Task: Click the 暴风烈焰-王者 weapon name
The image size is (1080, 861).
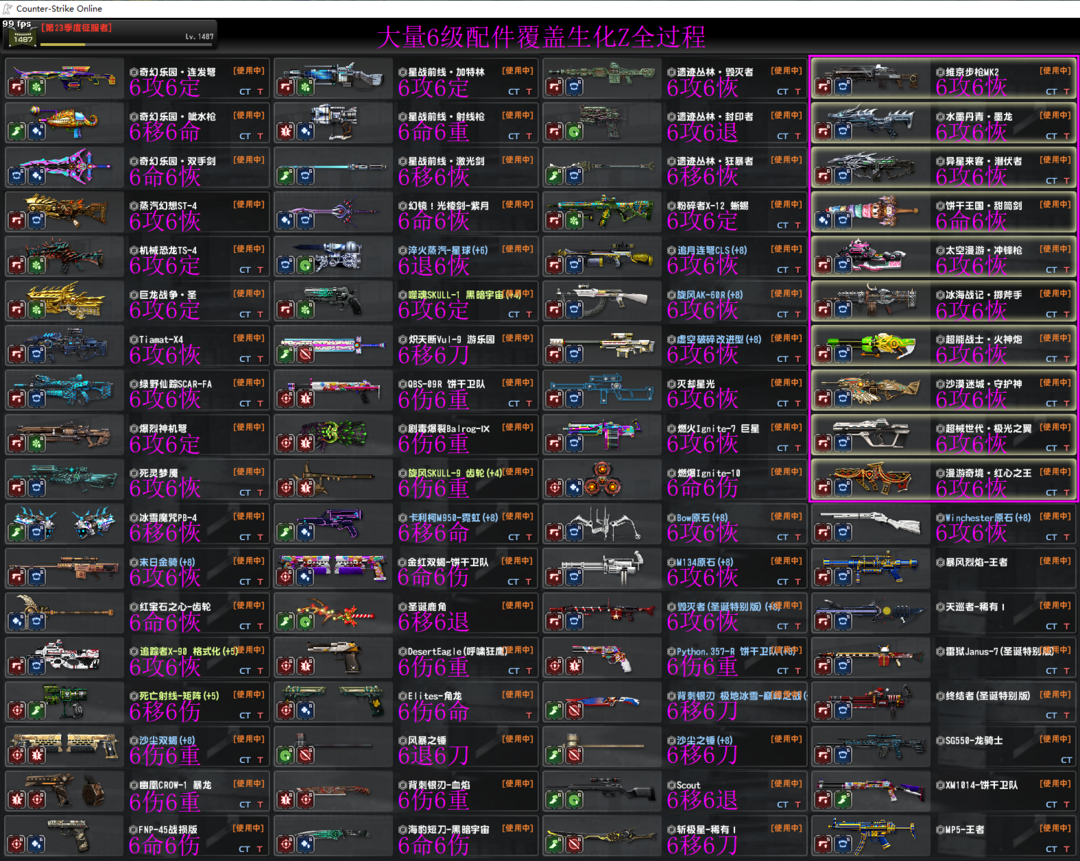Action: coord(976,562)
